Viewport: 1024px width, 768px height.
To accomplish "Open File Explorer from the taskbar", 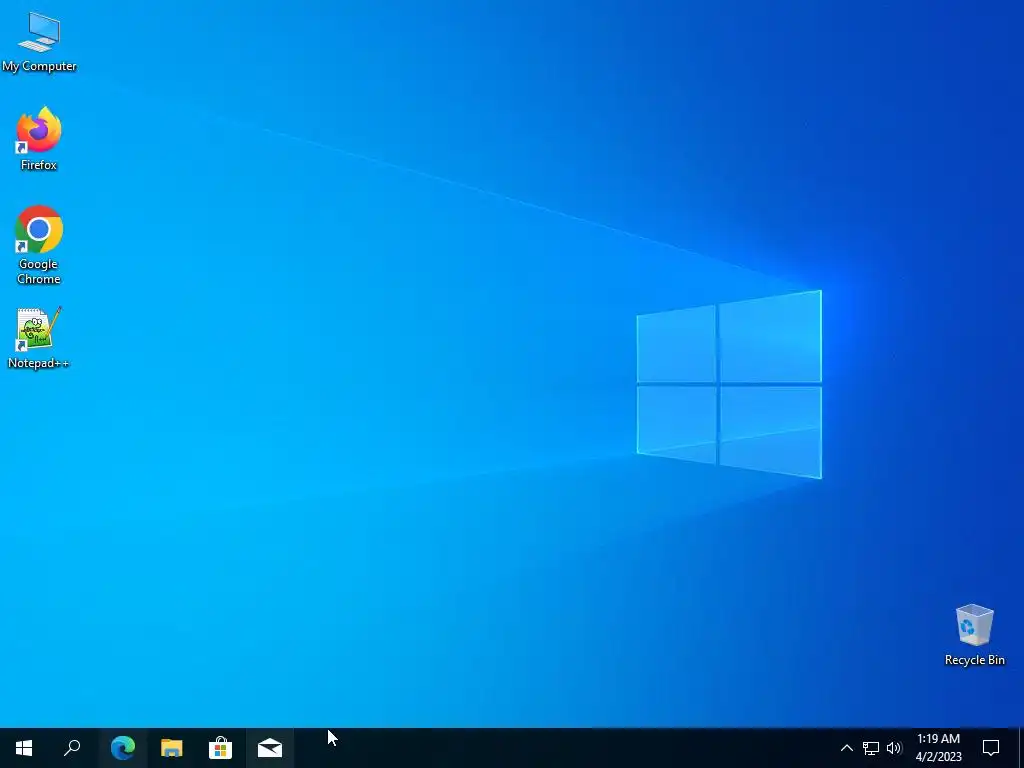I will (x=172, y=748).
